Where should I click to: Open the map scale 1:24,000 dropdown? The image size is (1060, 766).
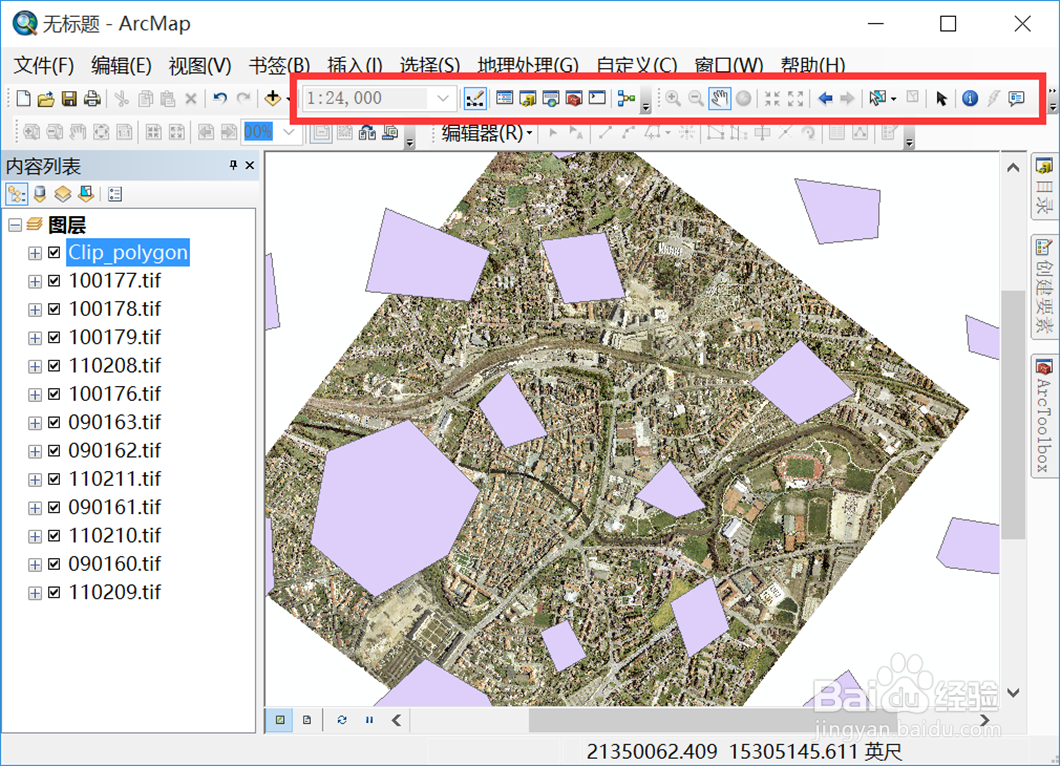click(x=443, y=99)
